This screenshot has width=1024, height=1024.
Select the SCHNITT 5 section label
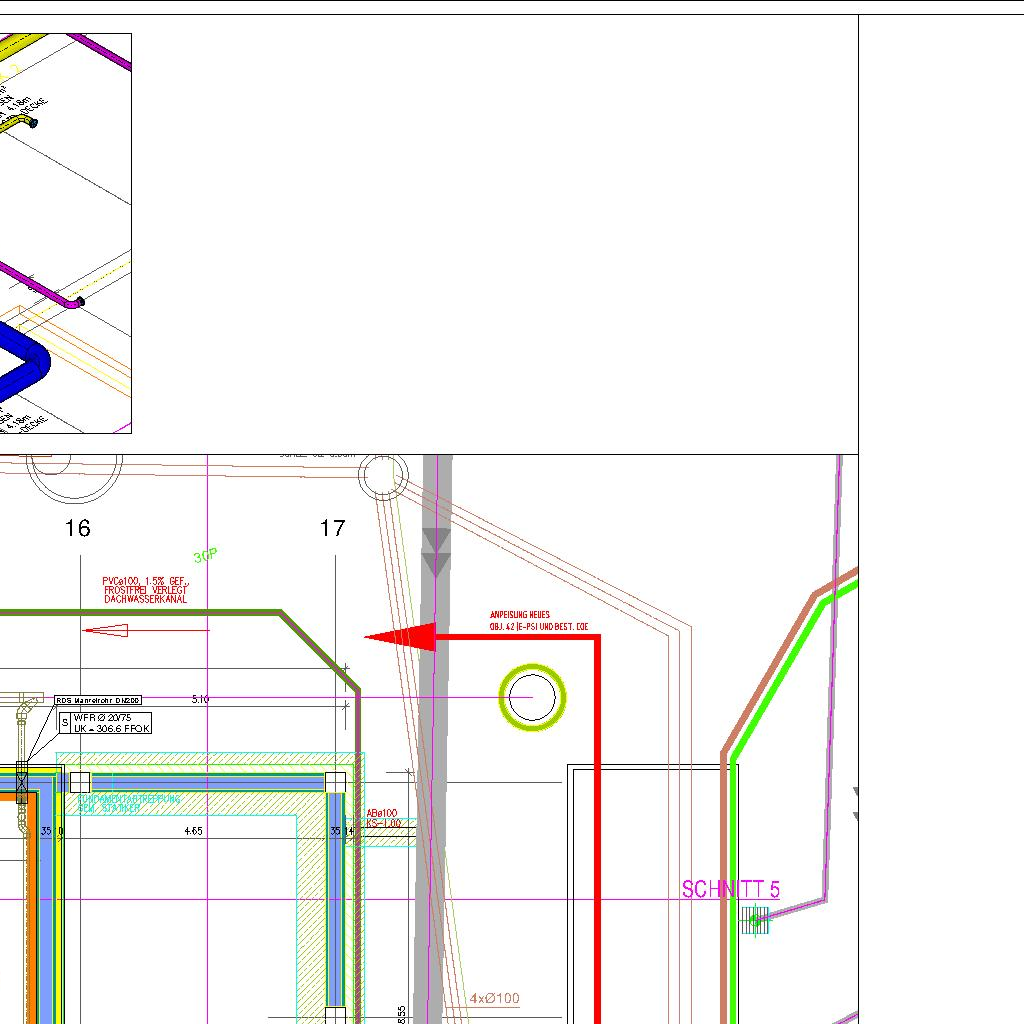tap(730, 889)
